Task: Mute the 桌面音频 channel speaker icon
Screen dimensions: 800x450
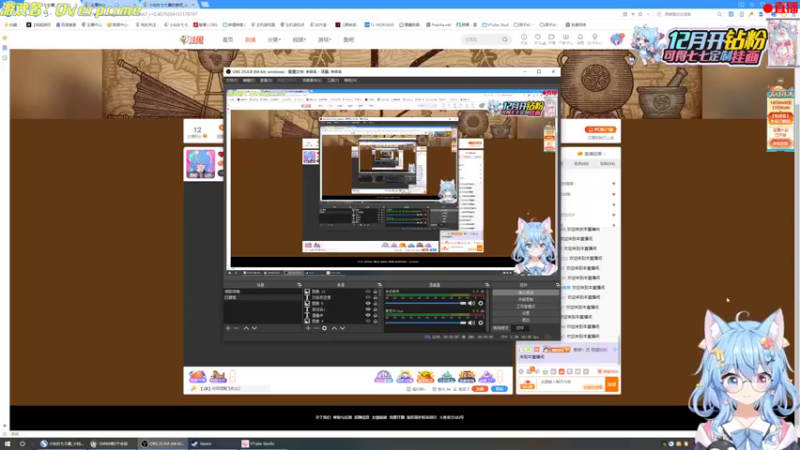Action: point(471,304)
